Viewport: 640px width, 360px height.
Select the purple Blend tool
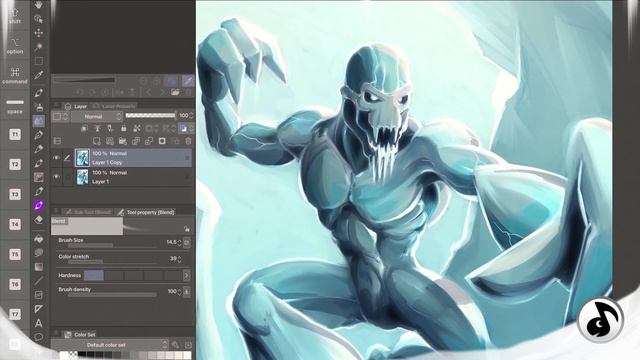click(x=38, y=205)
